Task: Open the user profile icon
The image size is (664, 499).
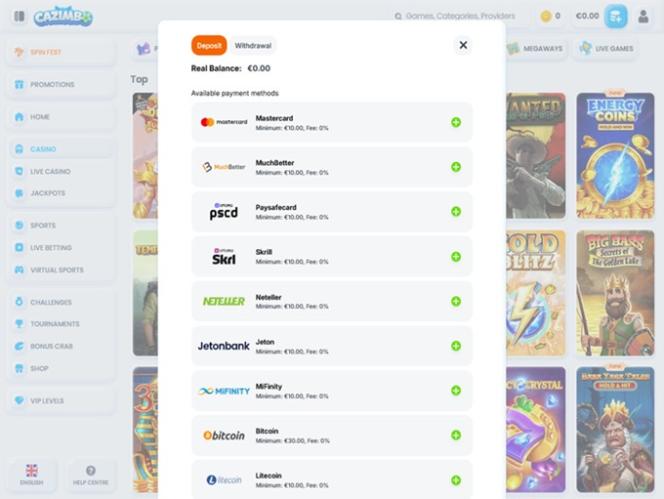Action: pyautogui.click(x=643, y=16)
